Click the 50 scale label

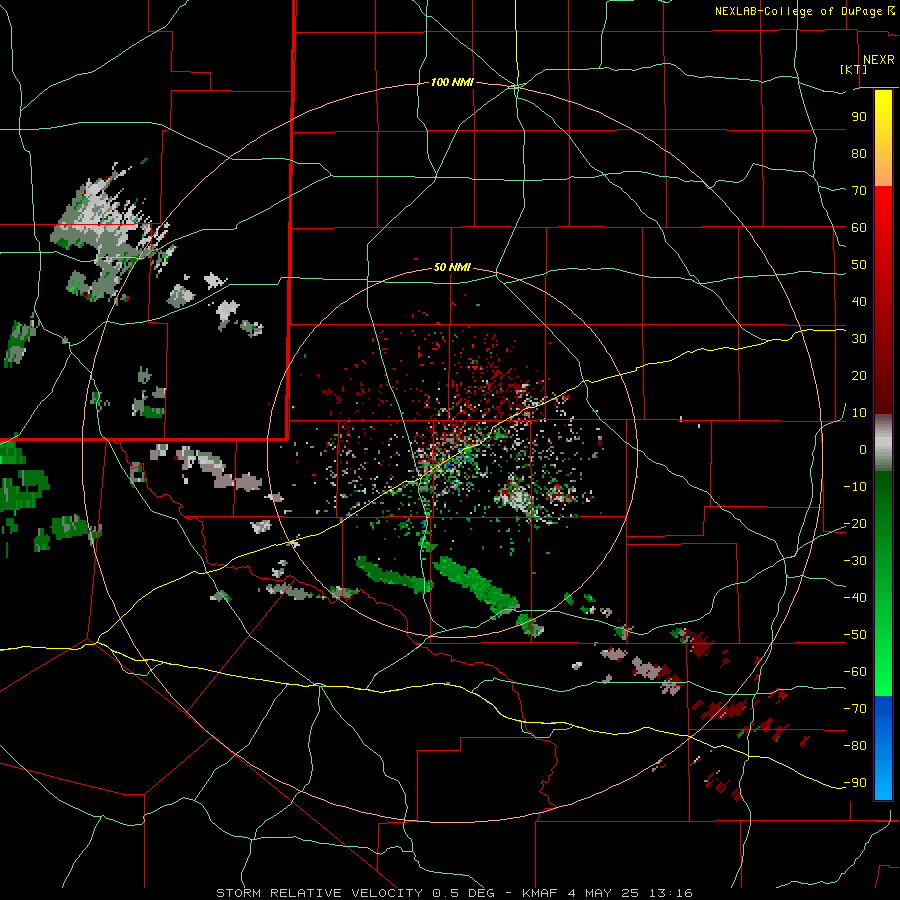tap(859, 265)
